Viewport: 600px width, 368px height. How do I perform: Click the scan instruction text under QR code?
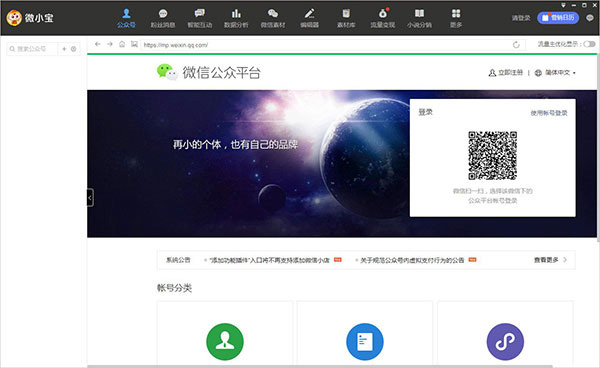pos(492,195)
